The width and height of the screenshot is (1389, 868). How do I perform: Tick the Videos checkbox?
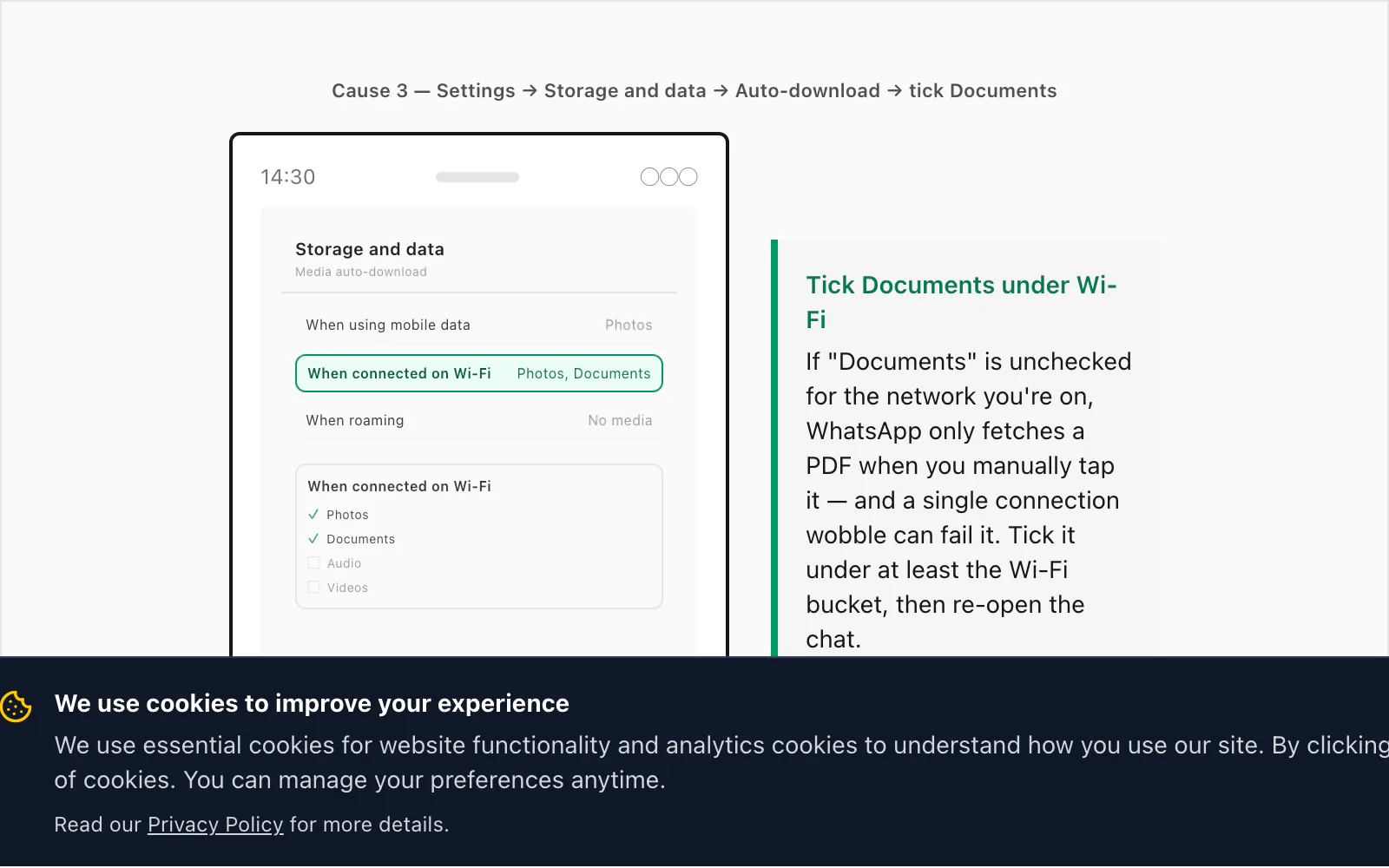pos(313,588)
